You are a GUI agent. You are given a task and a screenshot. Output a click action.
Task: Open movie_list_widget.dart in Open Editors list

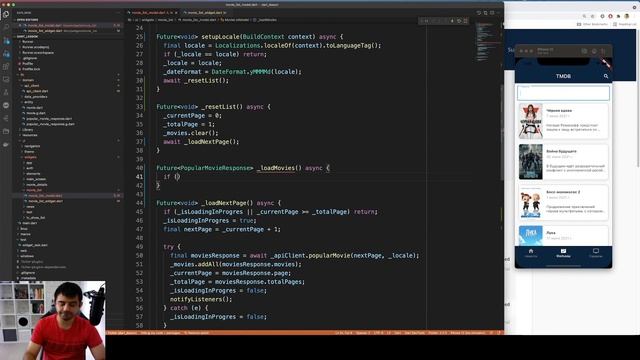[61, 31]
